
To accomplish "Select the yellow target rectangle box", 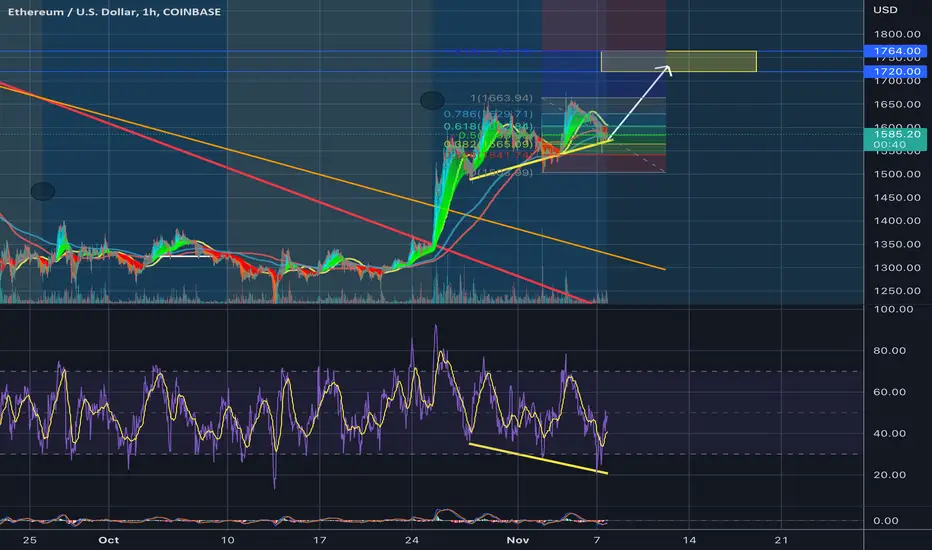I will [679, 61].
